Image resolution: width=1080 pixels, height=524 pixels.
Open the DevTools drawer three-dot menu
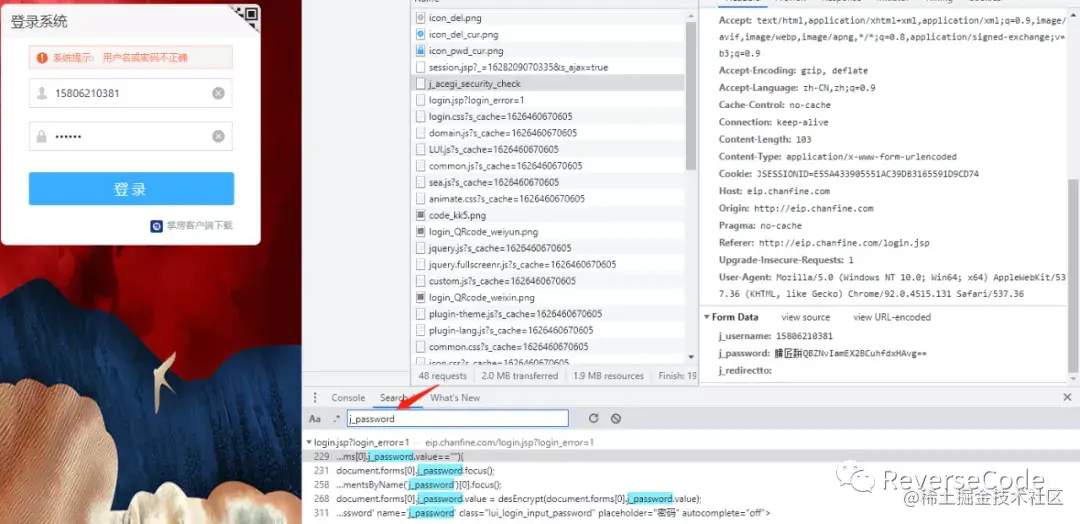click(x=315, y=397)
